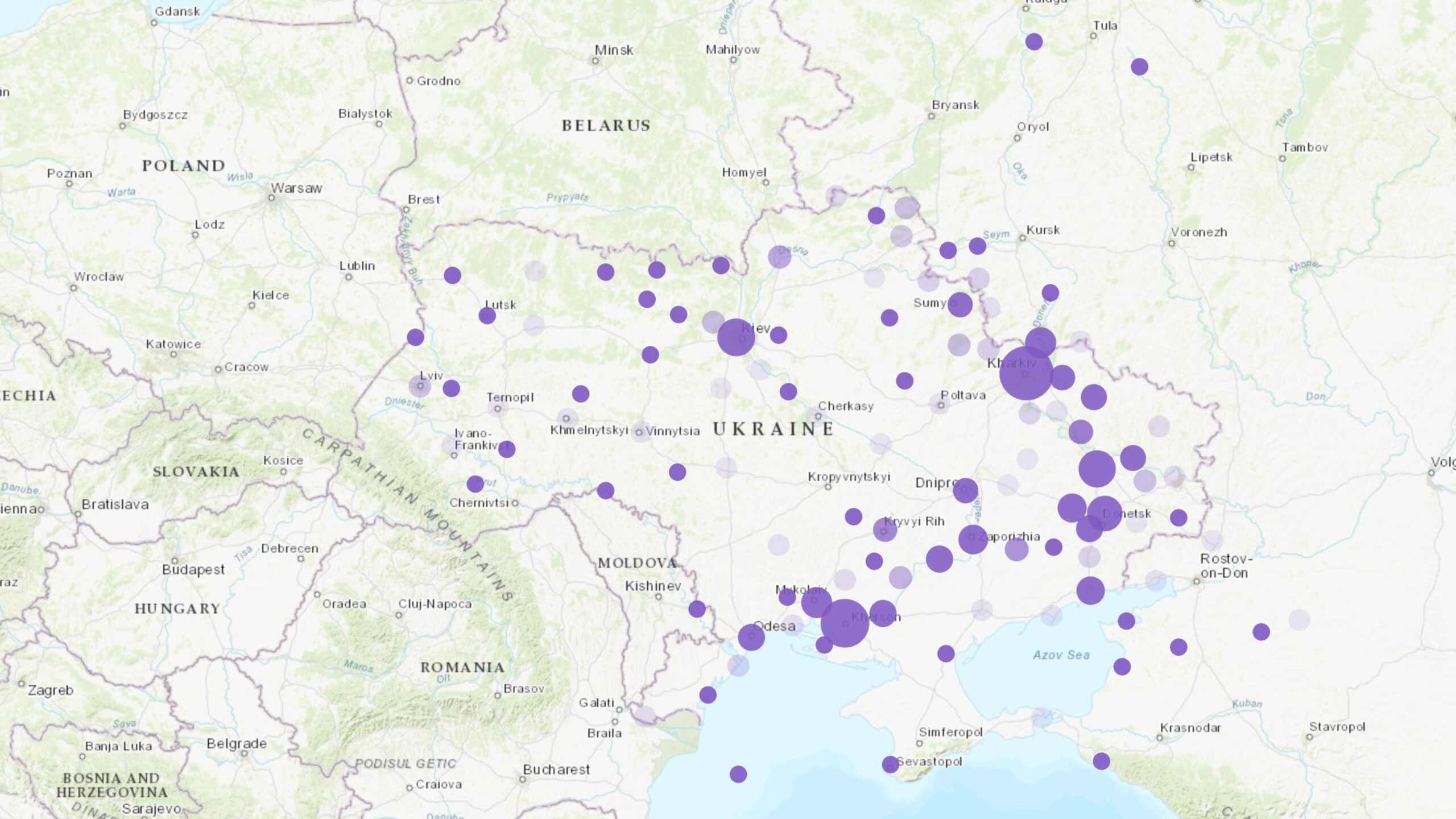The height and width of the screenshot is (819, 1456).
Task: Click the Budapest city label
Action: (x=193, y=570)
